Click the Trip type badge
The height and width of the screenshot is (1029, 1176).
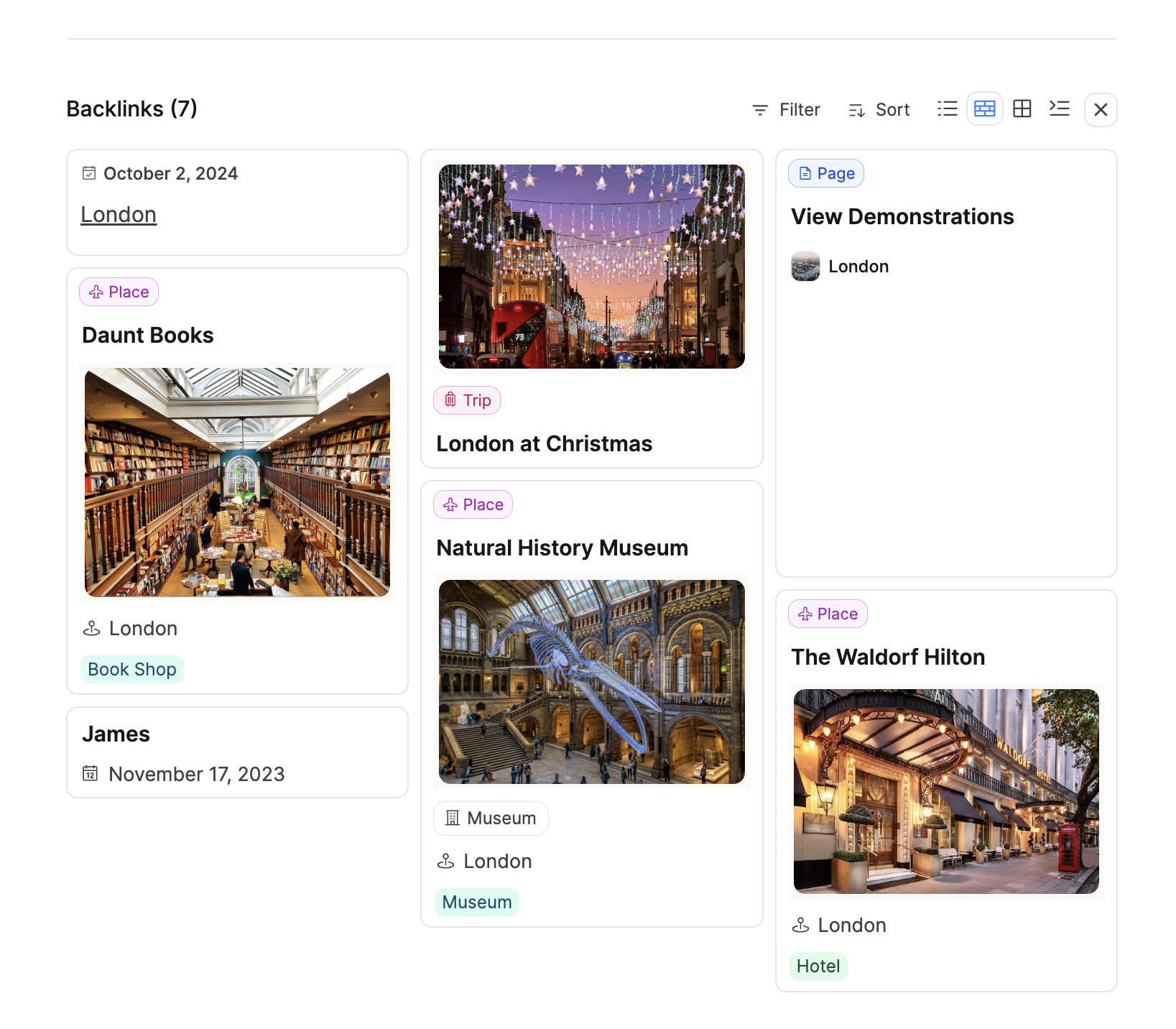point(467,400)
